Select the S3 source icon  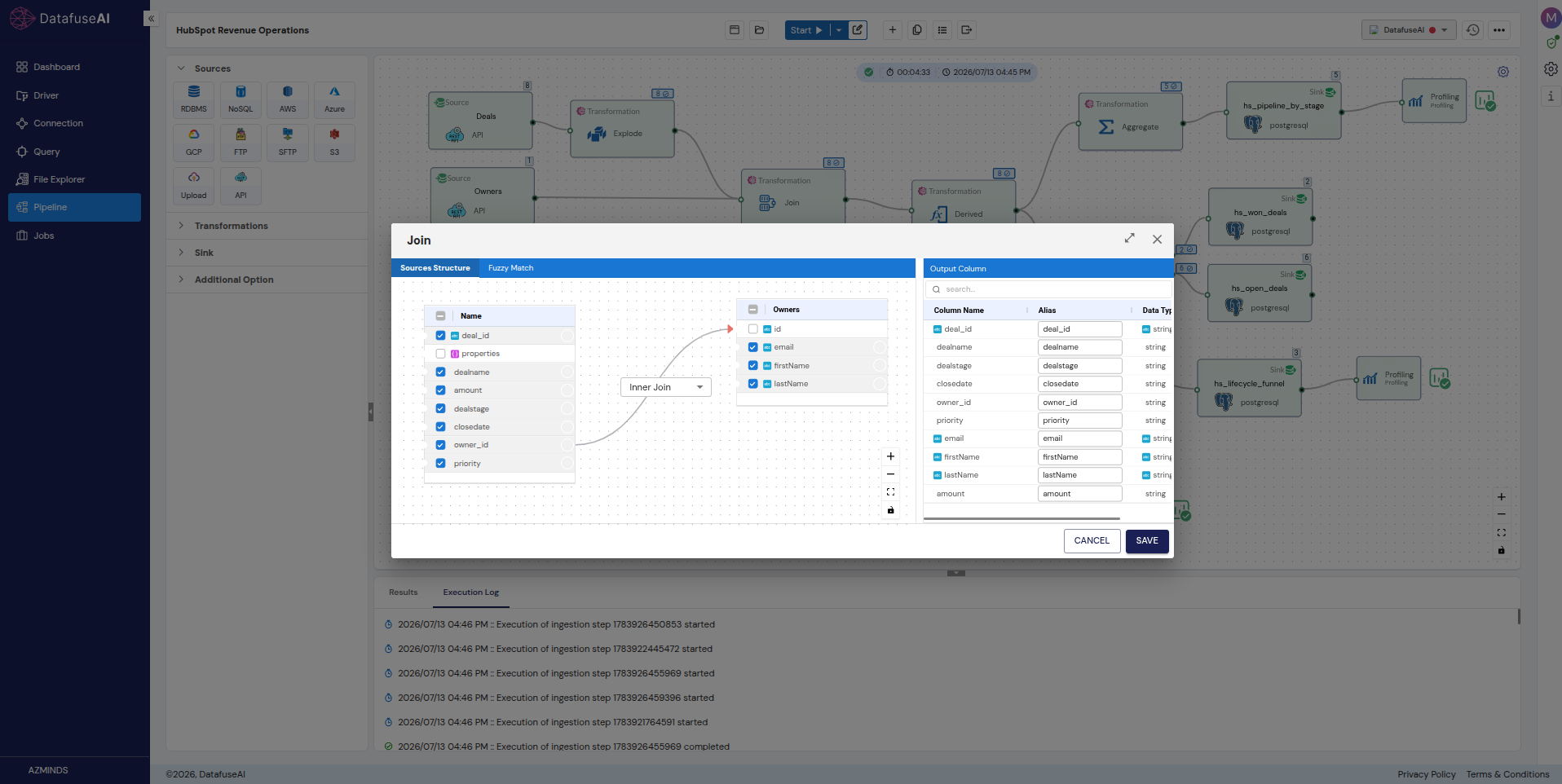click(334, 142)
